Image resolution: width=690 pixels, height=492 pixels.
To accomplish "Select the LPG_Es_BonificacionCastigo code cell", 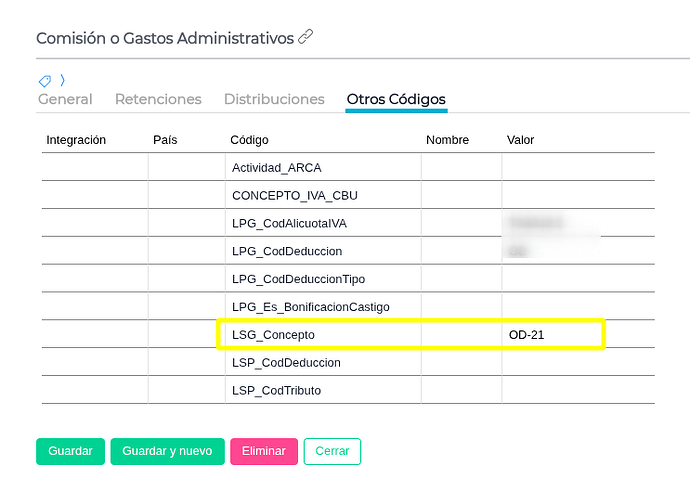I will (323, 306).
